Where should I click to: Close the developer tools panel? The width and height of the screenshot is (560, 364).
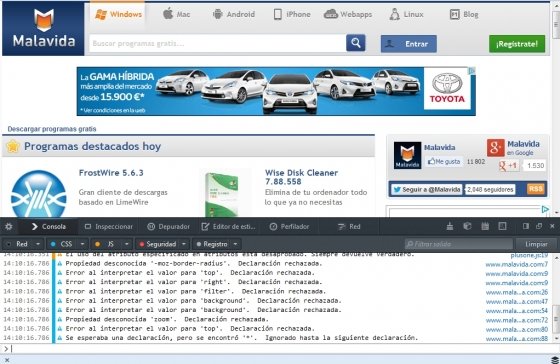552,226
